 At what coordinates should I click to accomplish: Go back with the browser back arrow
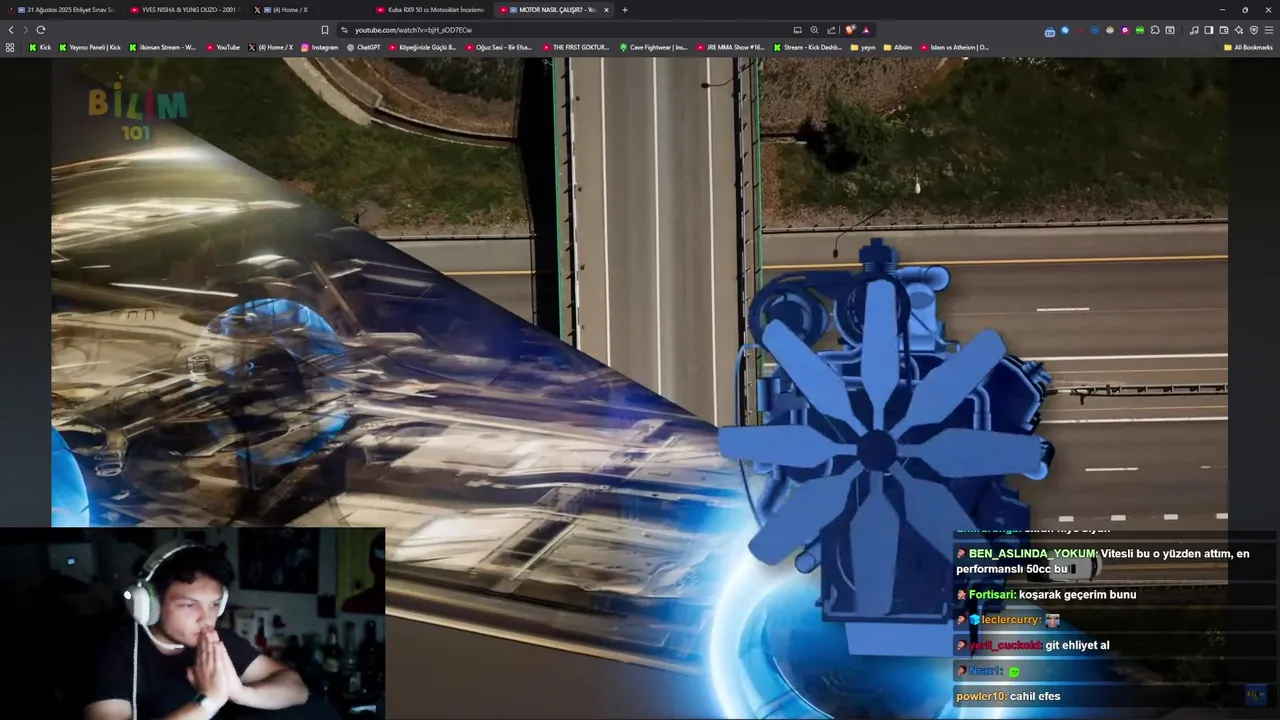11,30
